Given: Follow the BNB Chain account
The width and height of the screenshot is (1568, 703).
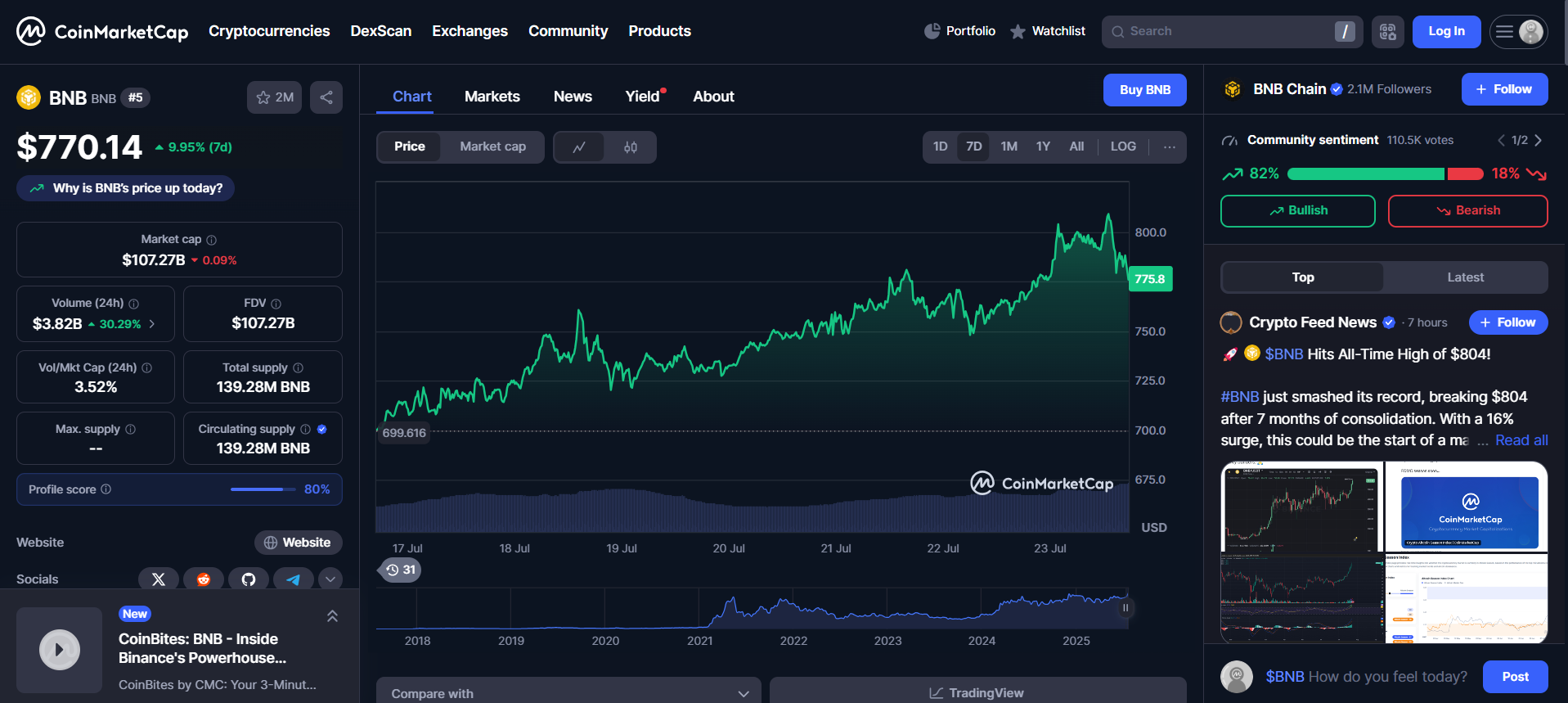Looking at the screenshot, I should point(1505,89).
